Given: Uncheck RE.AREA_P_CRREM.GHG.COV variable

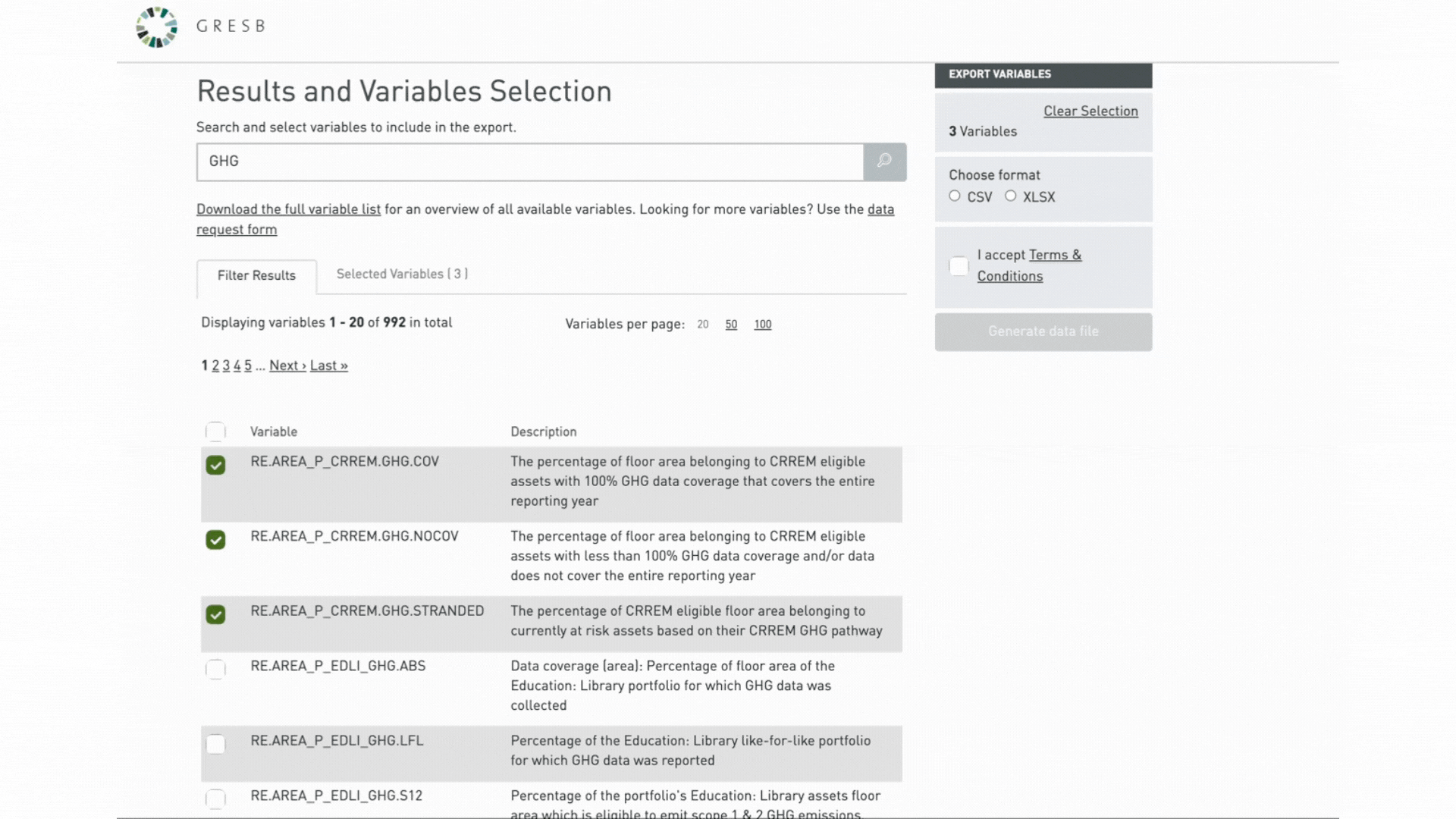Looking at the screenshot, I should [x=215, y=465].
